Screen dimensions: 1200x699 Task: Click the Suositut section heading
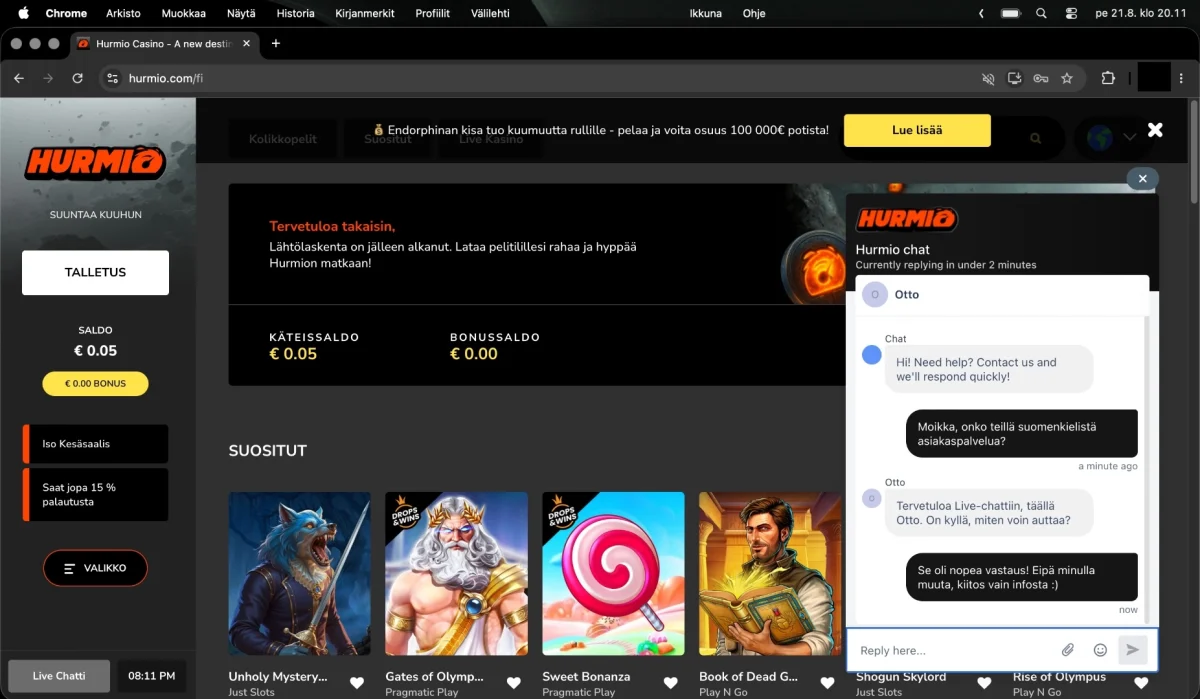pos(268,451)
